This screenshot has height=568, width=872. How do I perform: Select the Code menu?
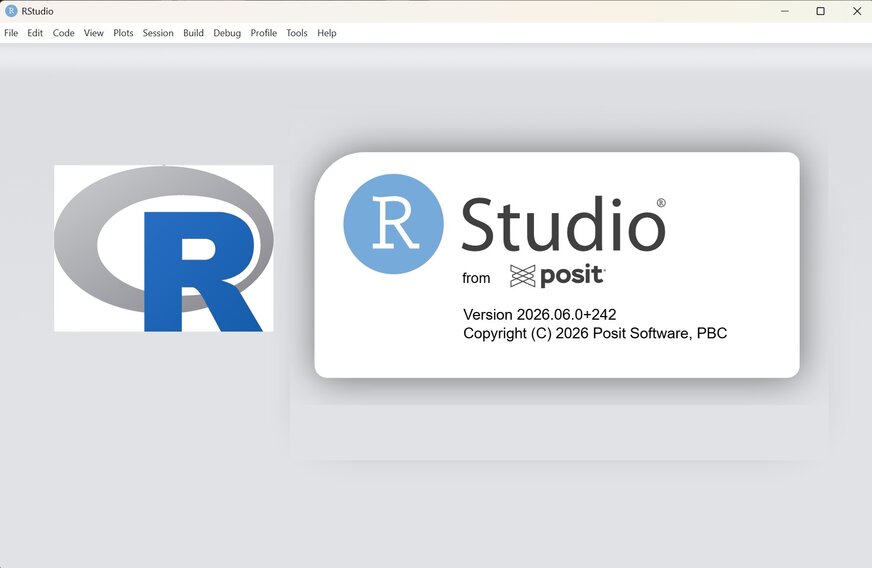coord(63,33)
